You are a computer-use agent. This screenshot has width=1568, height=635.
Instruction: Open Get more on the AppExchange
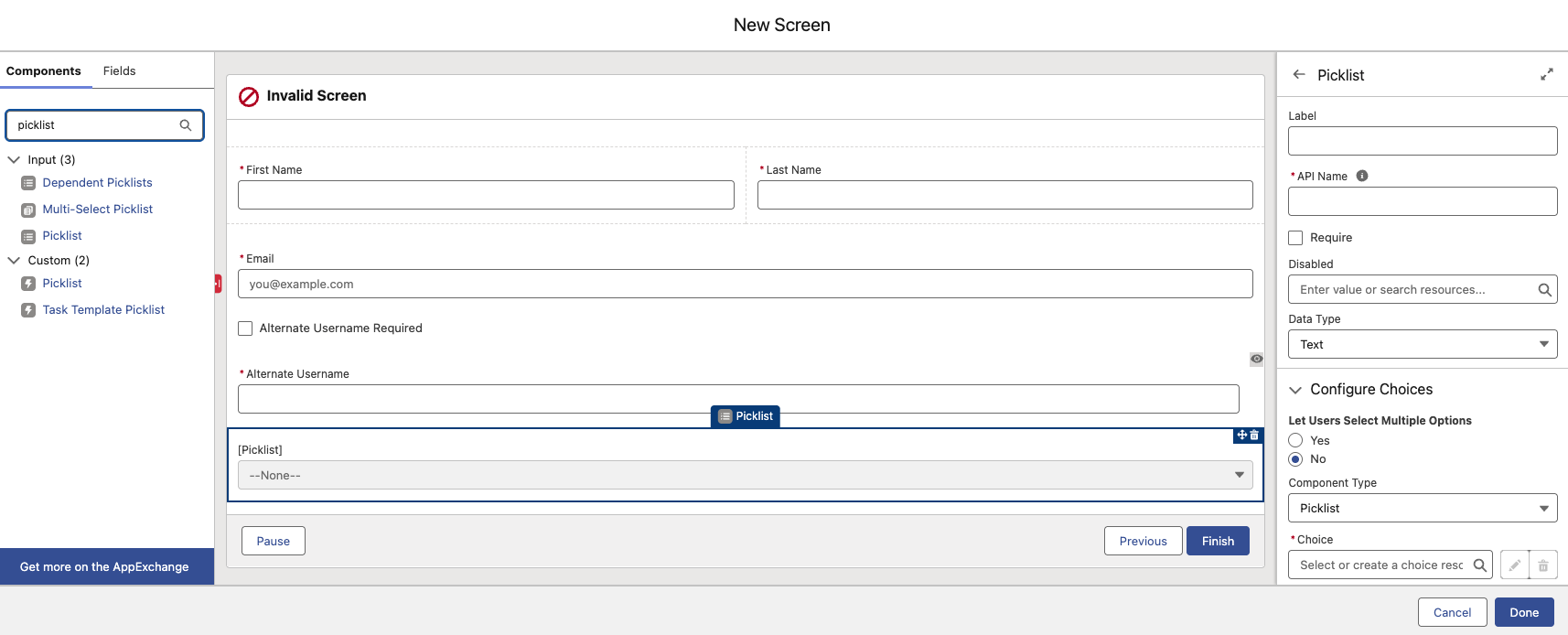[x=104, y=567]
